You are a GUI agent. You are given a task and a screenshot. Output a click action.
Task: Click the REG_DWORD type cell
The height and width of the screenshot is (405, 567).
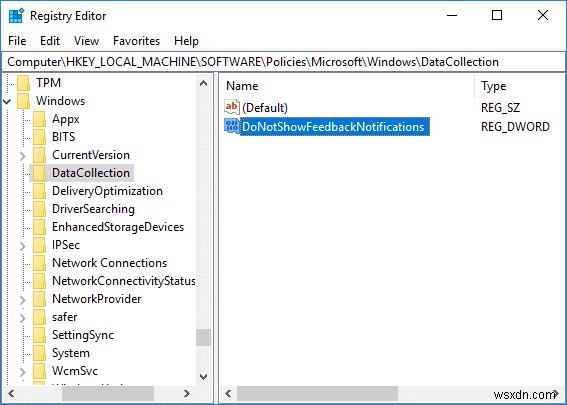(x=515, y=127)
